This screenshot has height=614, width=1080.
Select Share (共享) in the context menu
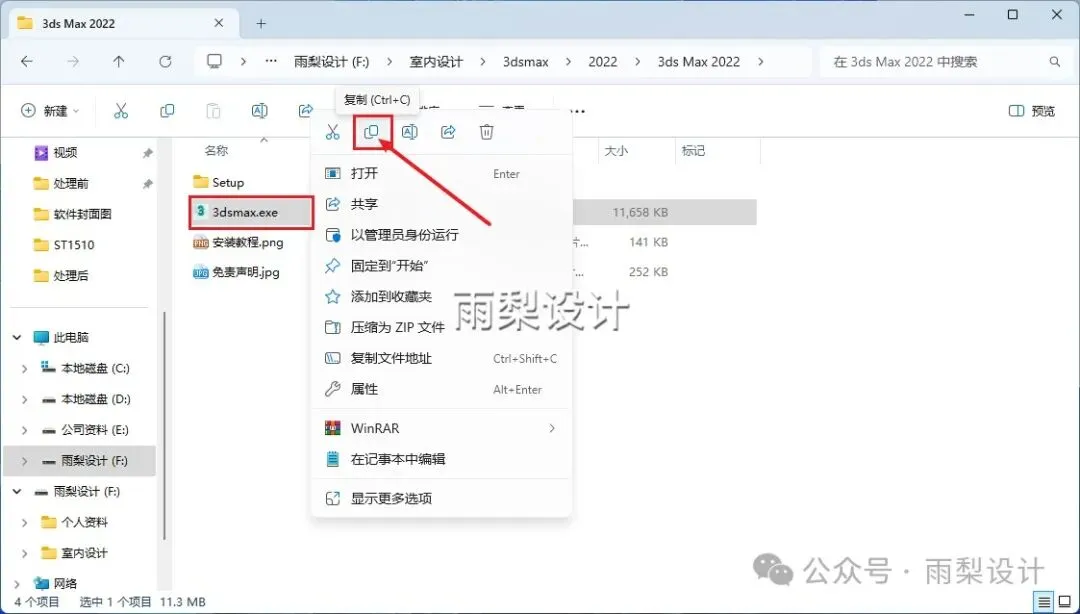click(441, 204)
